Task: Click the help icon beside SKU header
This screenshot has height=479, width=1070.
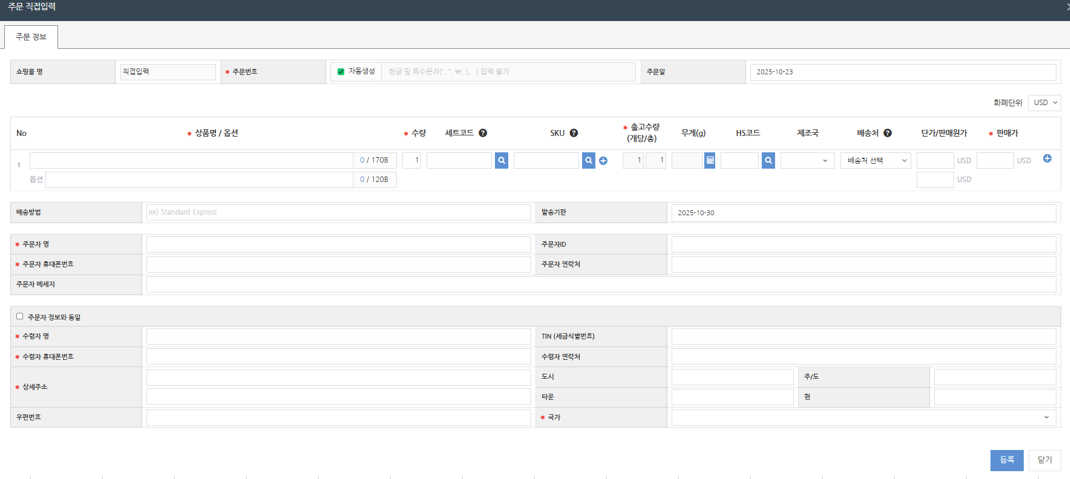Action: (574, 133)
